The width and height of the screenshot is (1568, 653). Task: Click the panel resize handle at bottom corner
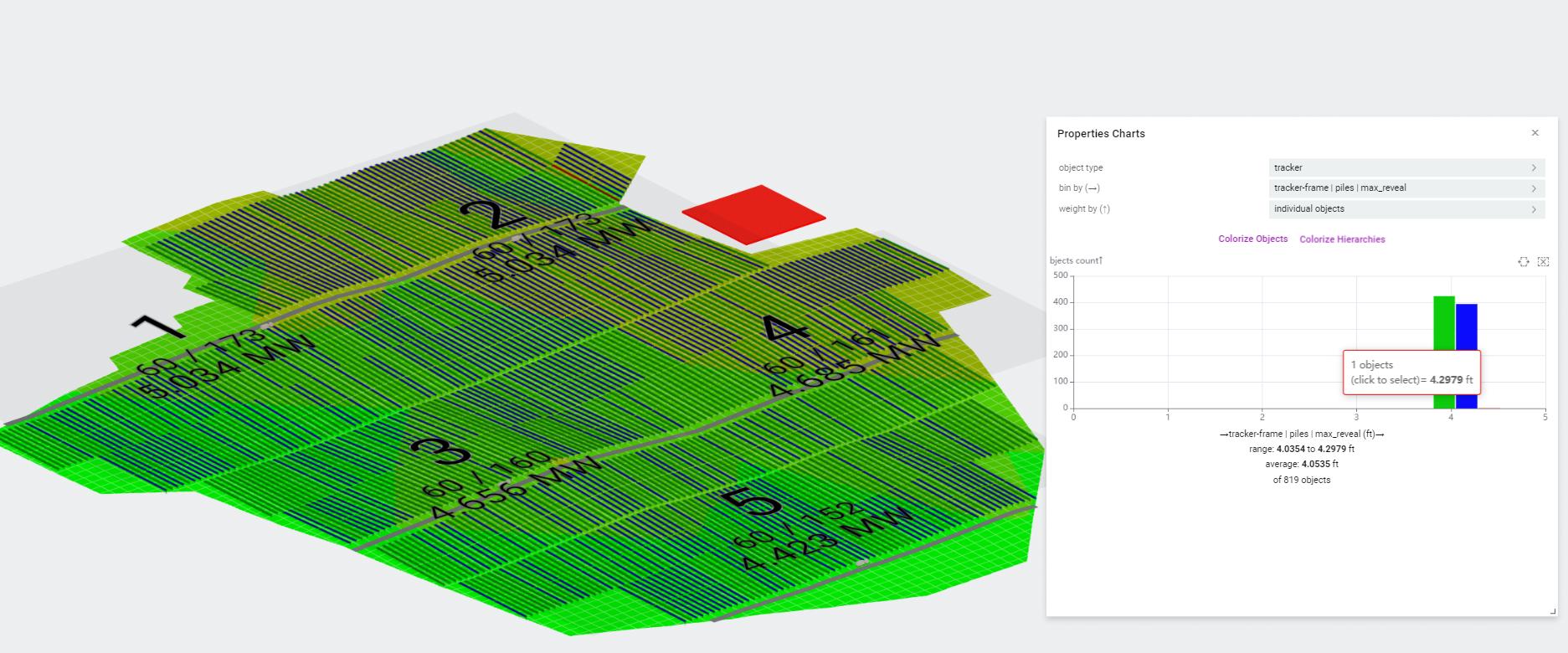[x=1554, y=612]
